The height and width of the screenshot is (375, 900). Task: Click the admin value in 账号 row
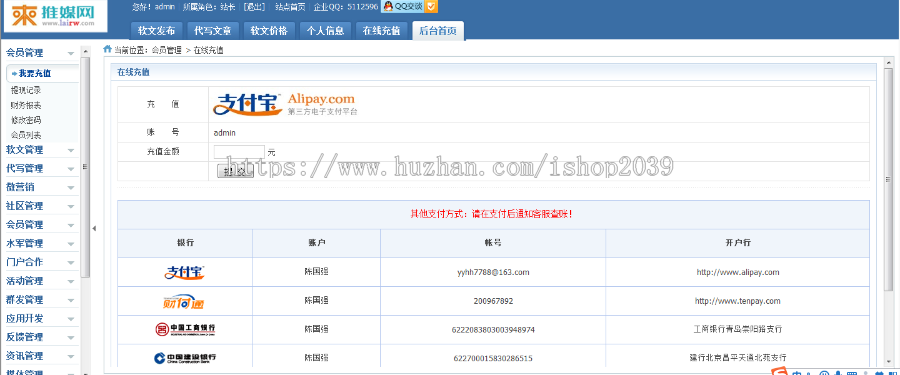tap(224, 133)
